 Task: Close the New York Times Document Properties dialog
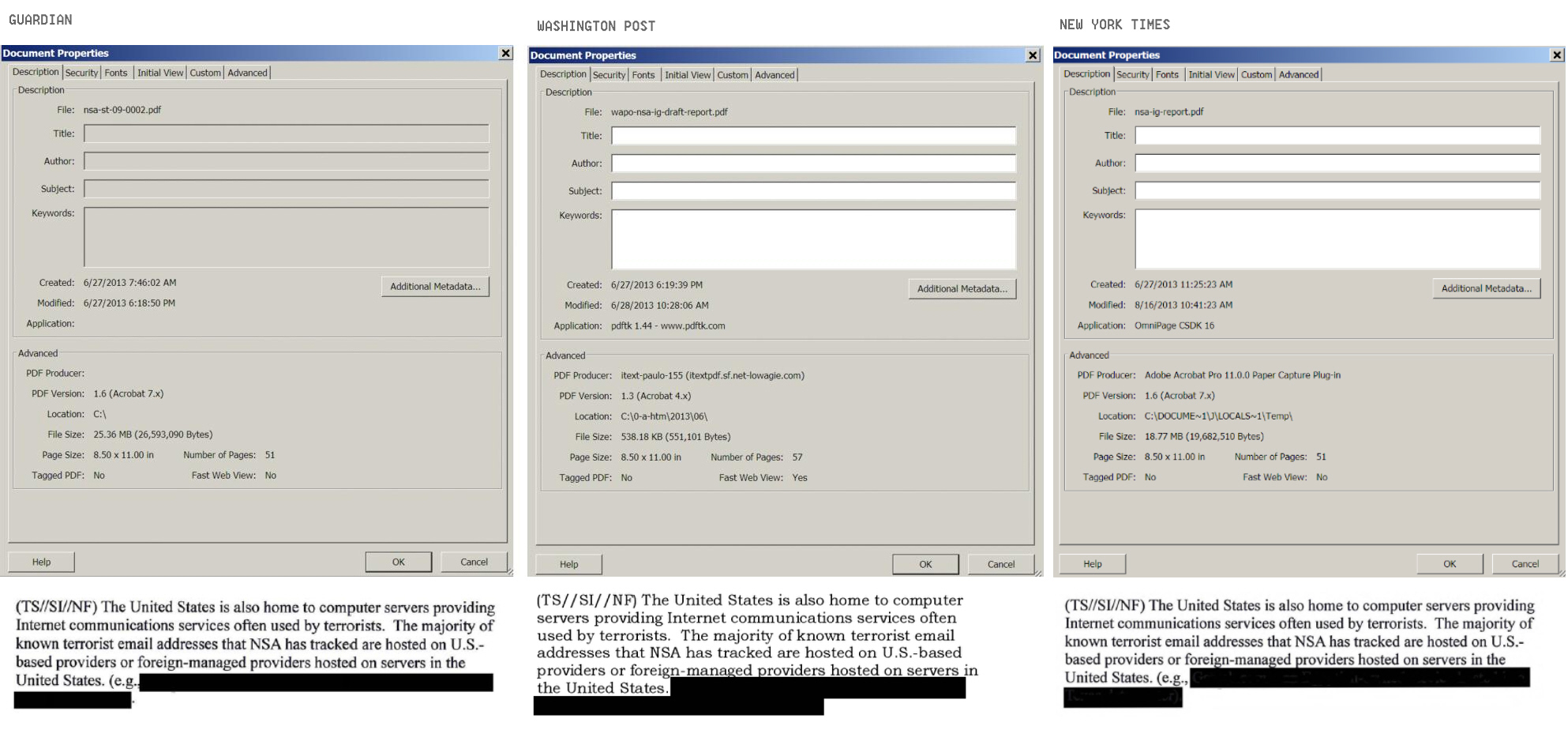click(x=1557, y=55)
